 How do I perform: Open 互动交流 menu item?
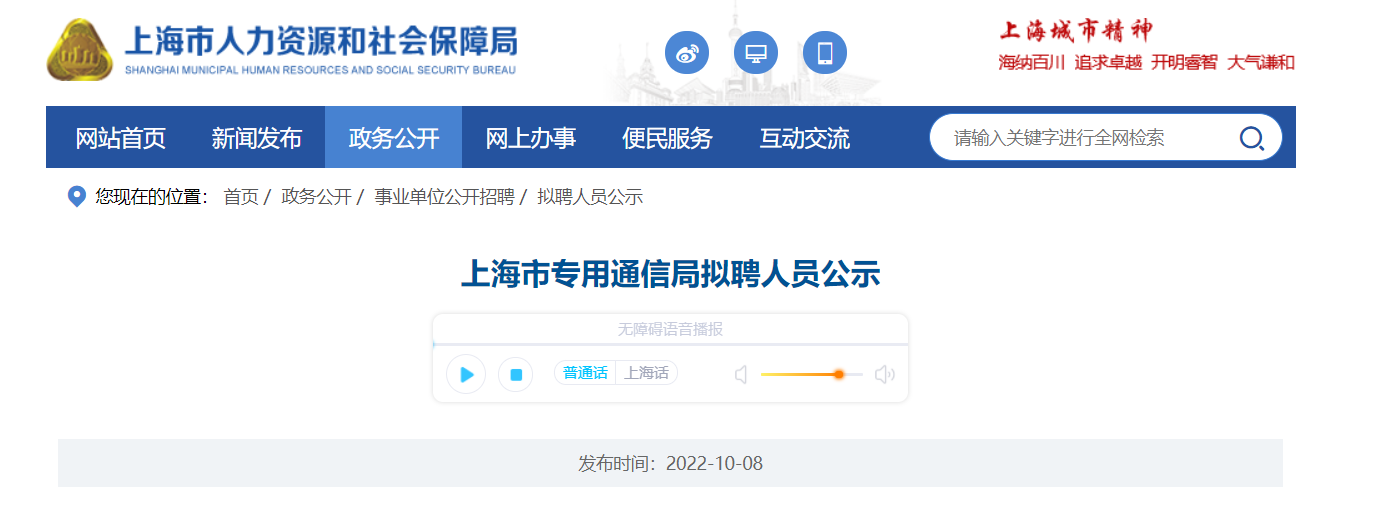click(x=804, y=138)
